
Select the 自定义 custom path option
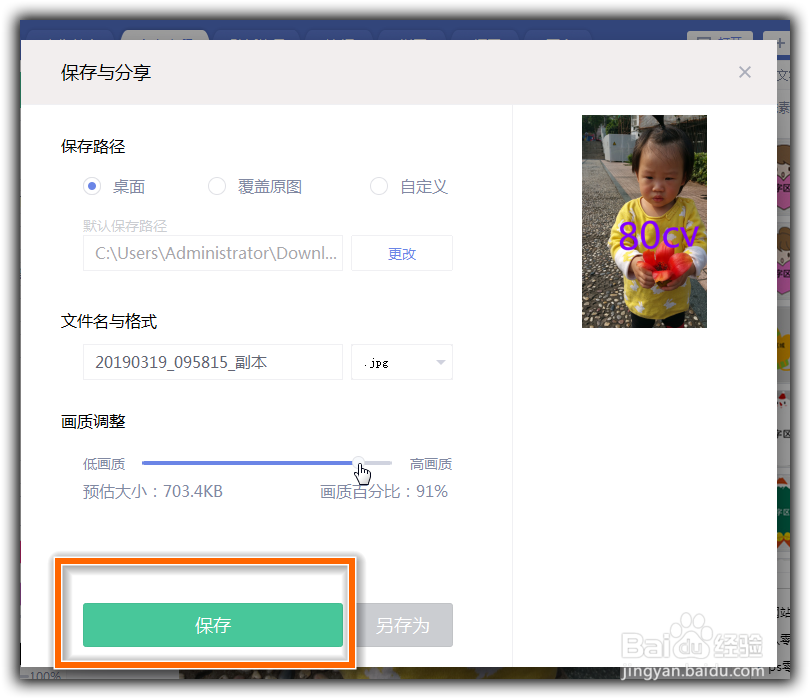pos(379,186)
